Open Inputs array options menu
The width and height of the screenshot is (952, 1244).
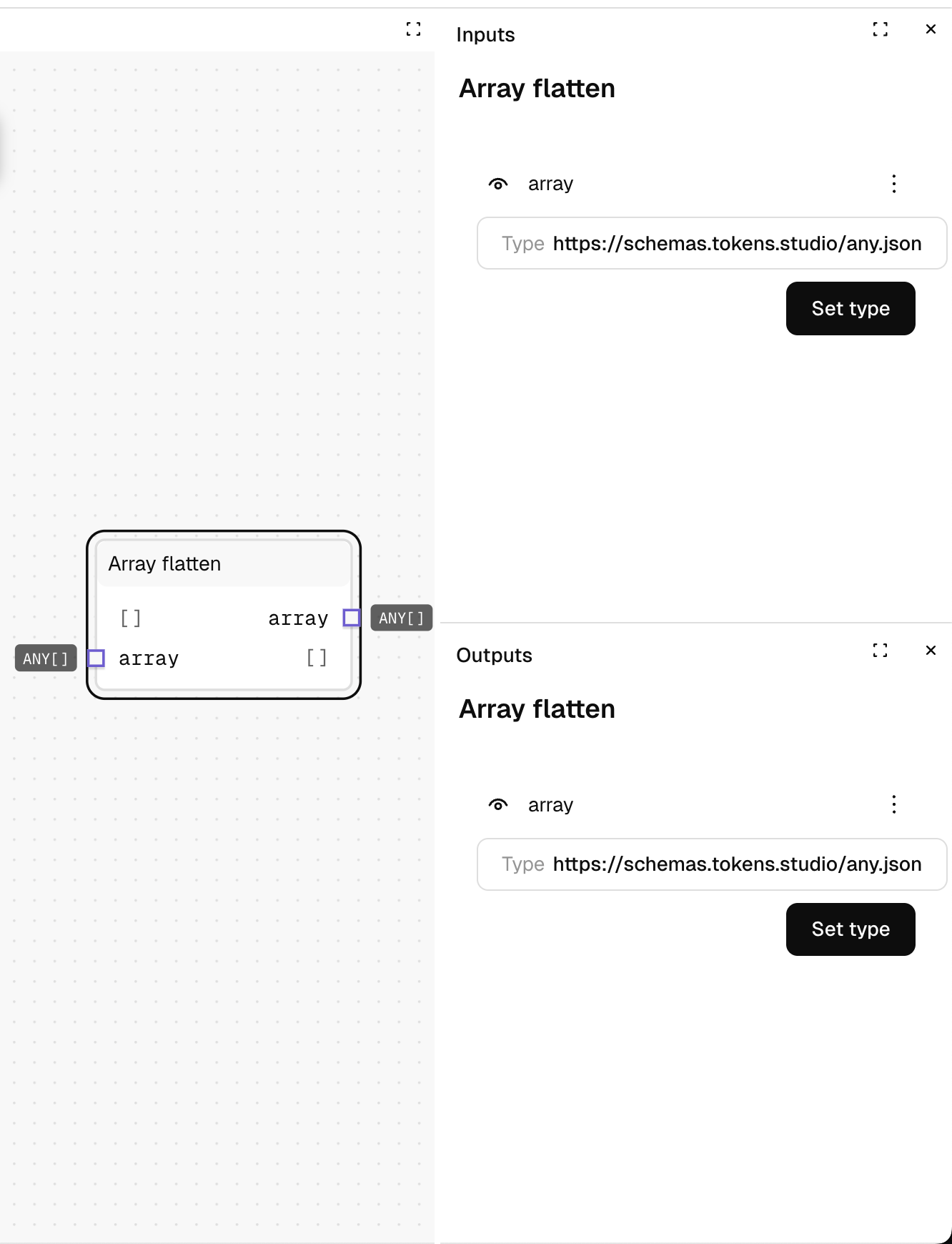tap(894, 184)
